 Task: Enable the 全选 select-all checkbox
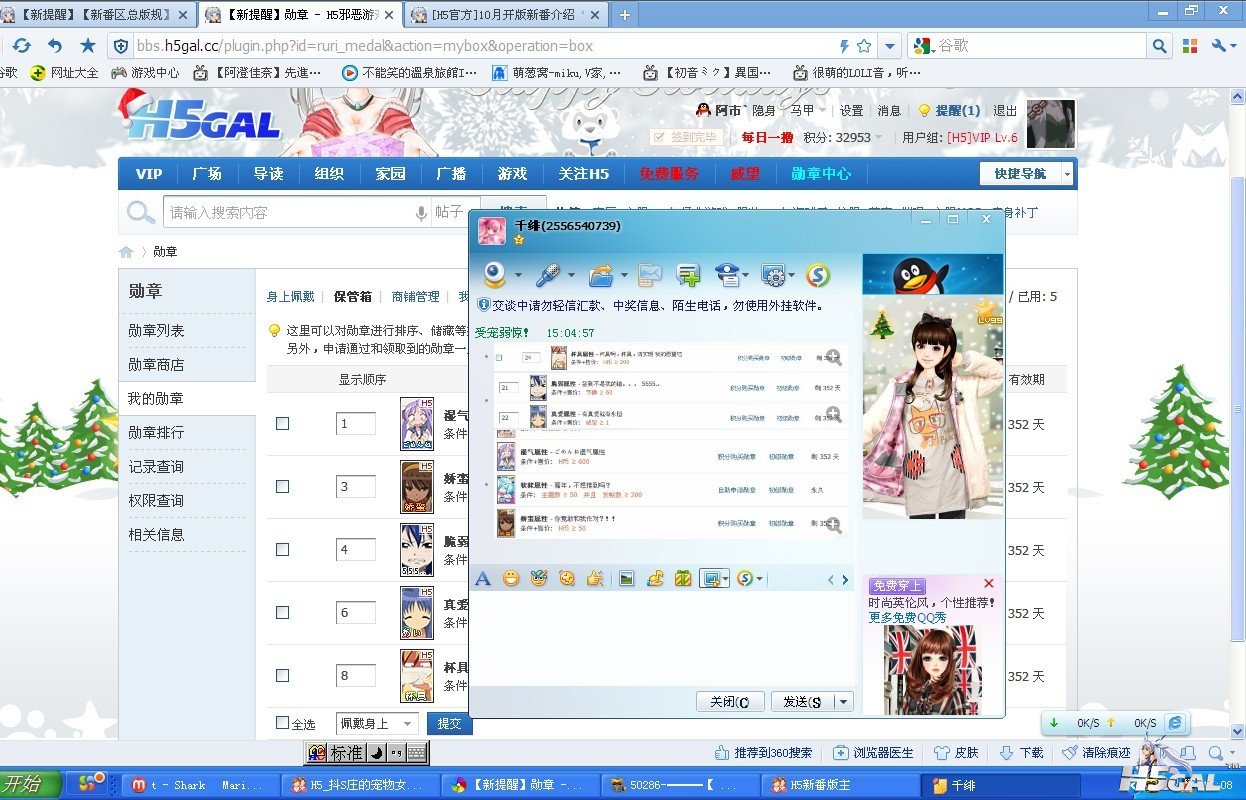[x=282, y=723]
